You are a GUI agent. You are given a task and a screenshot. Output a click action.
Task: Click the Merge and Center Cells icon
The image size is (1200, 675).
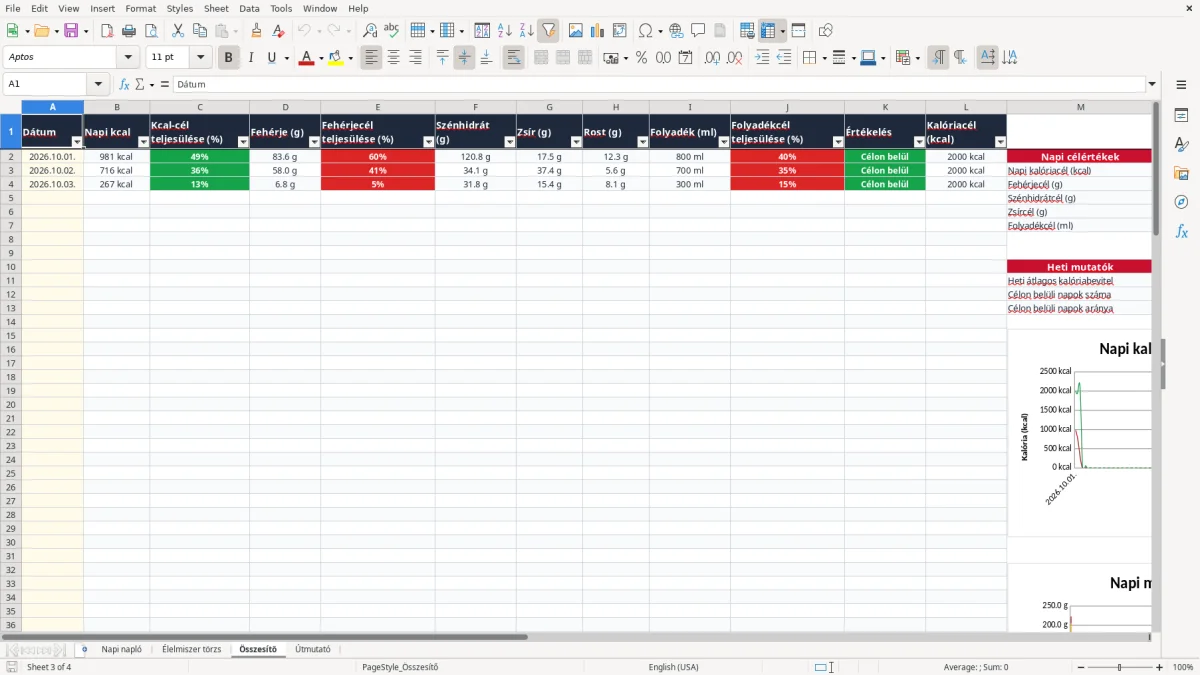click(541, 58)
